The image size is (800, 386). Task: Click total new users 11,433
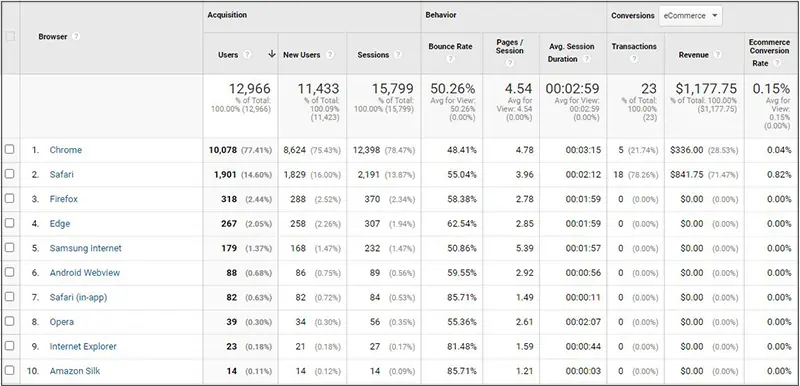[318, 89]
